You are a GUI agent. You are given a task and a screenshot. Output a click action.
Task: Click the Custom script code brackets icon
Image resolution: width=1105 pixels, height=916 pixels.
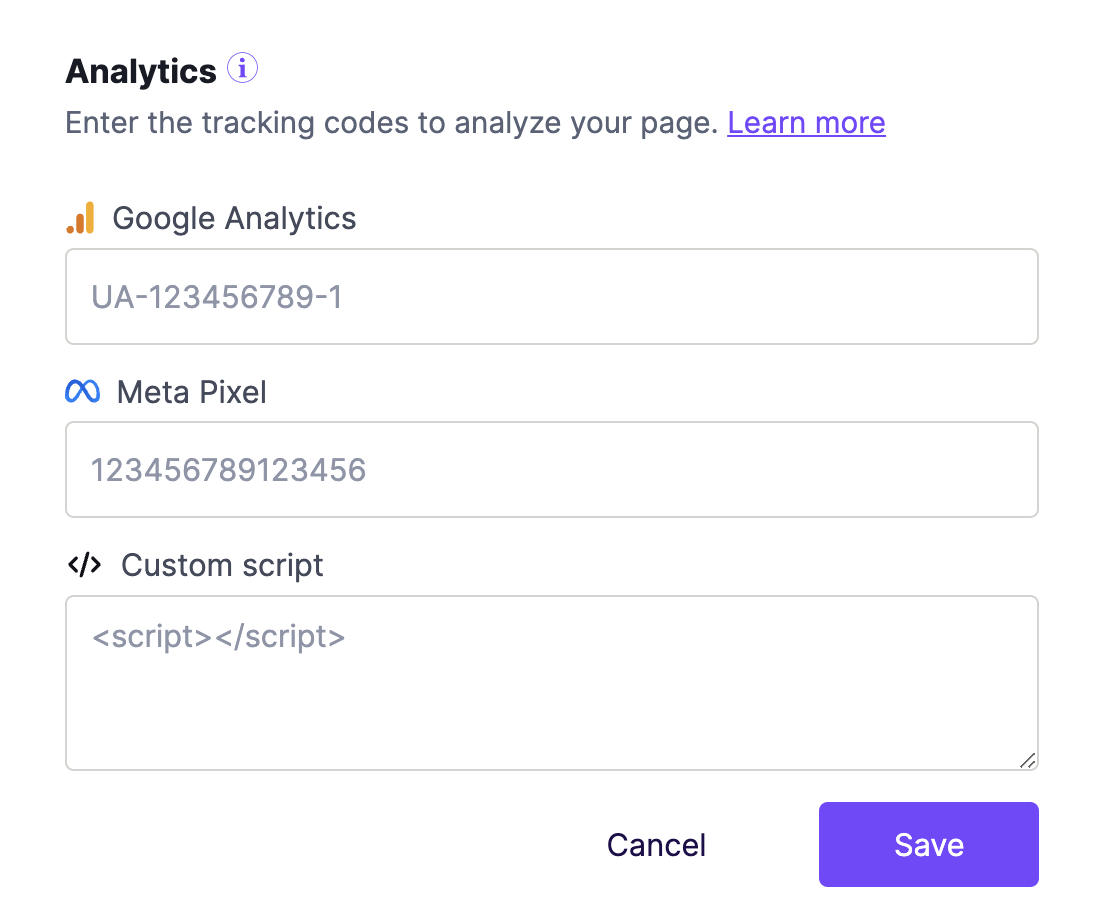pyautogui.click(x=85, y=564)
